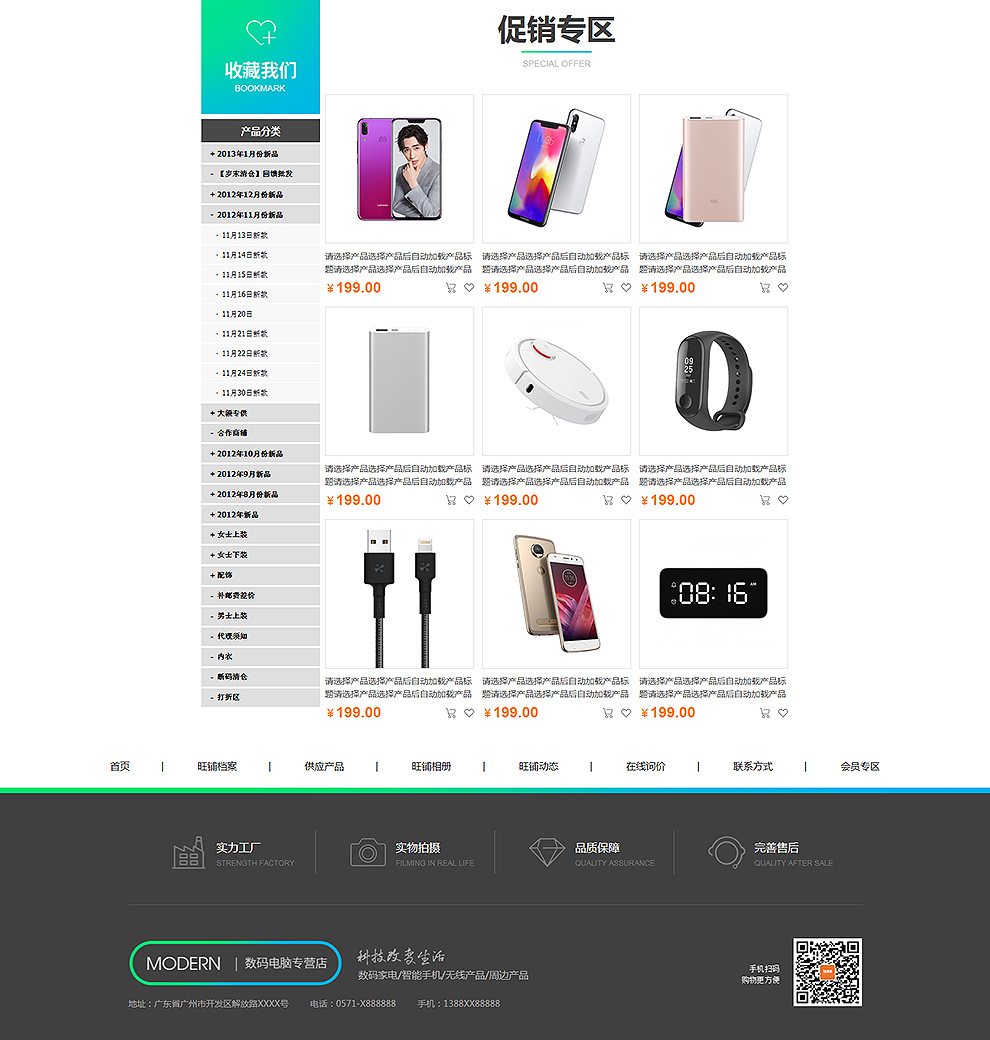Add the robot vacuum to cart
990x1040 pixels.
(608, 500)
